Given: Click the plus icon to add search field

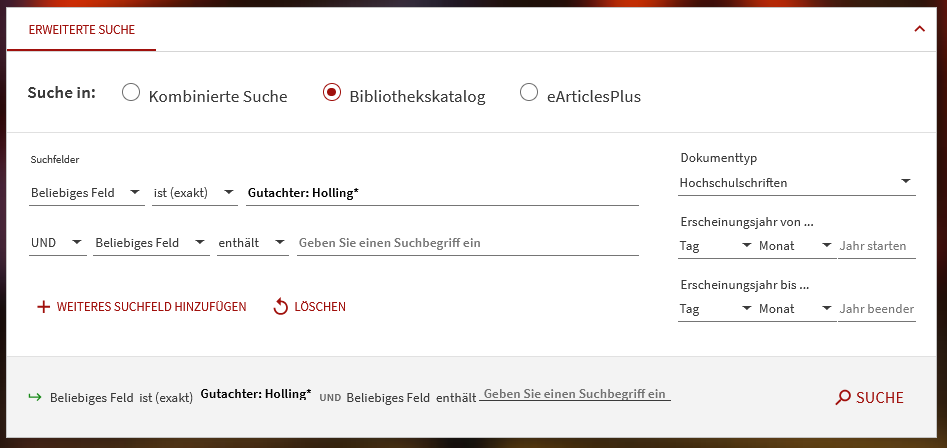Looking at the screenshot, I should (x=43, y=307).
